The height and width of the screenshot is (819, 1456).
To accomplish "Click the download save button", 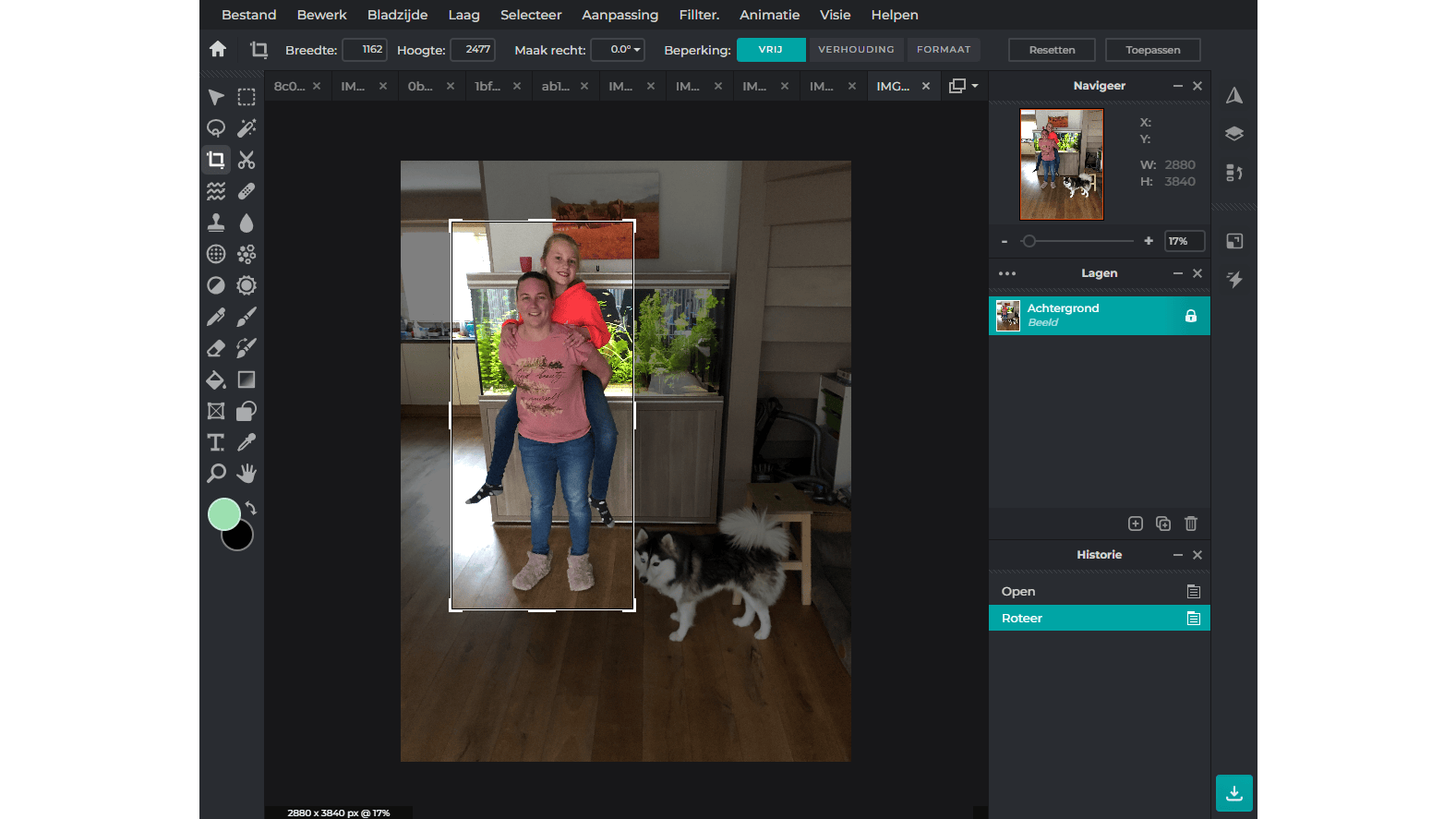I will tap(1233, 793).
